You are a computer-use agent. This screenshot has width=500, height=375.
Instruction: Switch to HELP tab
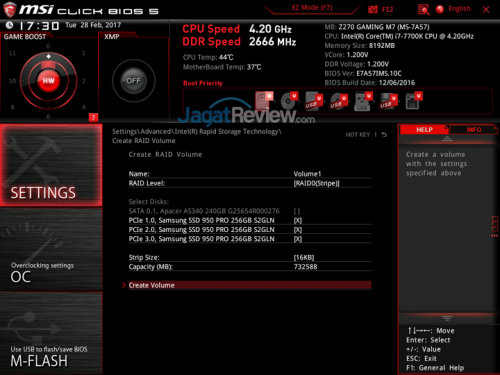[424, 130]
